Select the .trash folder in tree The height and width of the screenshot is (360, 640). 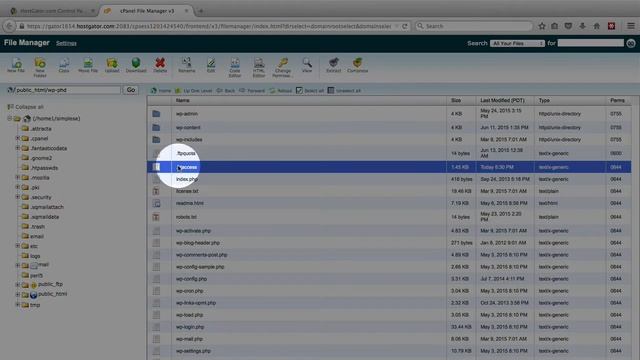coord(38,227)
